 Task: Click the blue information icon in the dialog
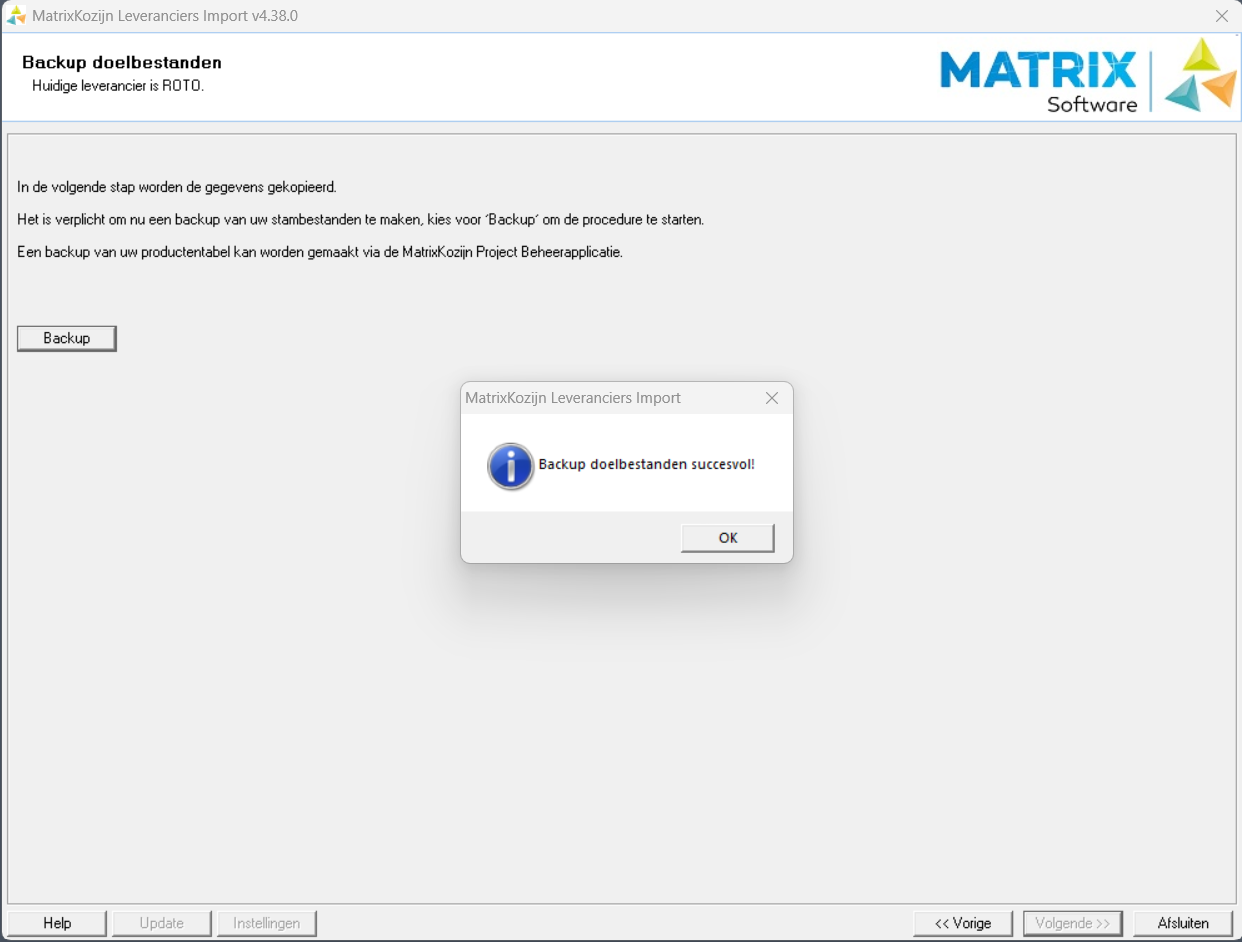tap(511, 466)
